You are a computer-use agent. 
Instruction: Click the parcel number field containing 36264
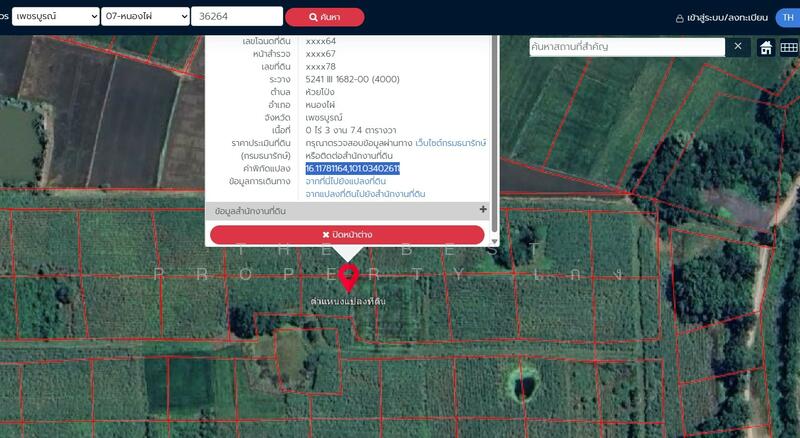point(238,17)
